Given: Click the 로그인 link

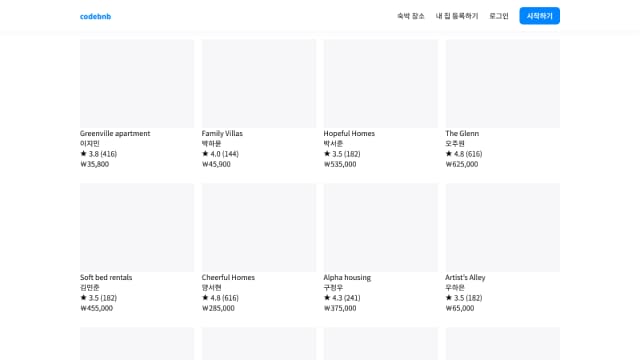Looking at the screenshot, I should [499, 16].
